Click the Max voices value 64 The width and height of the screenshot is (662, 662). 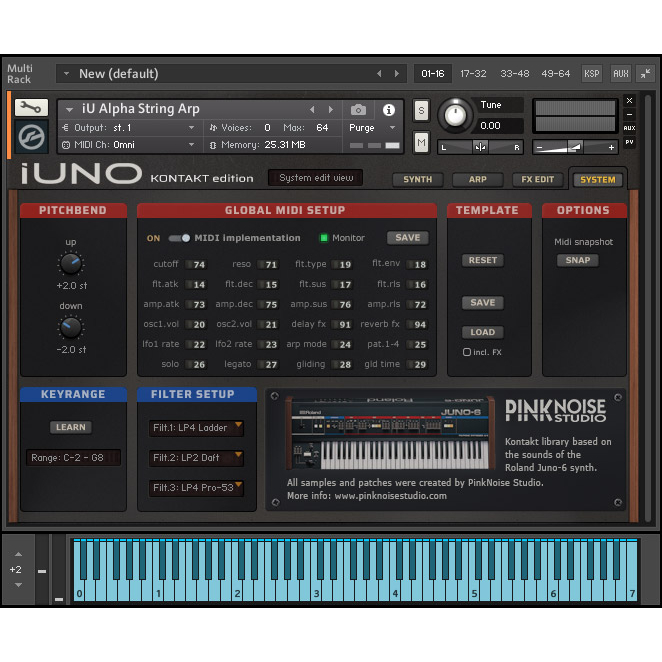coord(323,128)
